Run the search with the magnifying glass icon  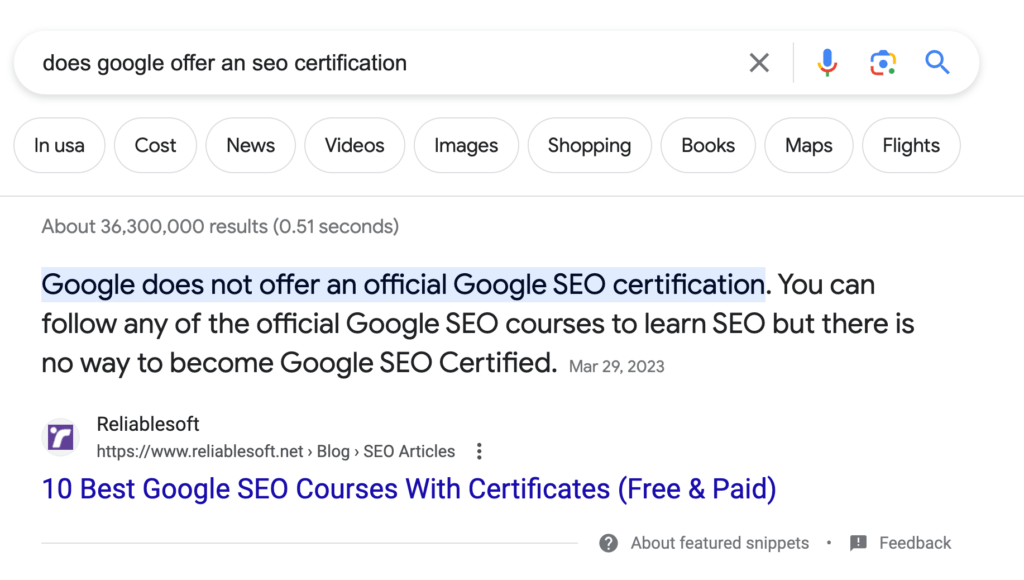(x=937, y=62)
